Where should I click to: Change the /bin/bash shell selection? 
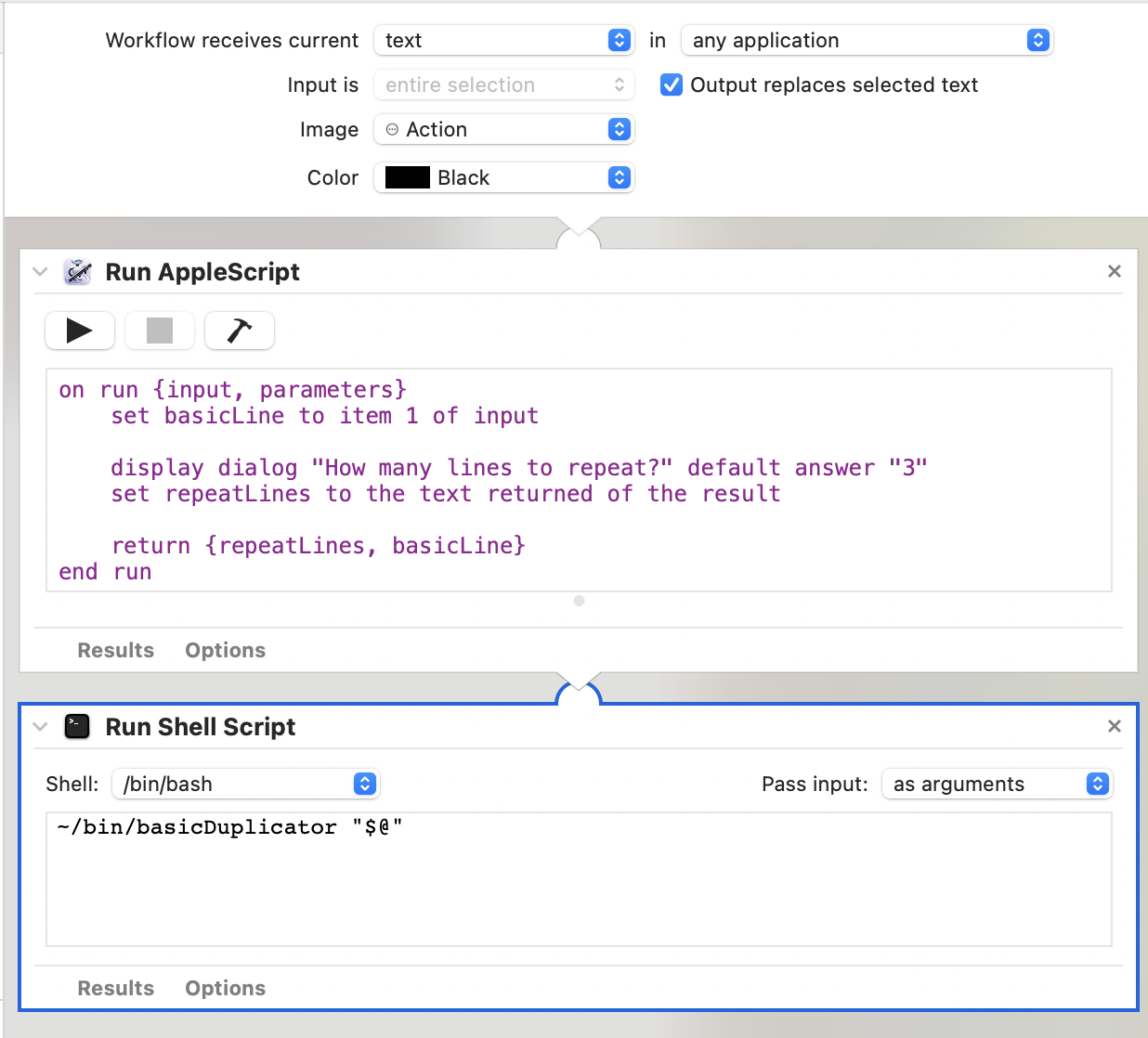[x=246, y=785]
